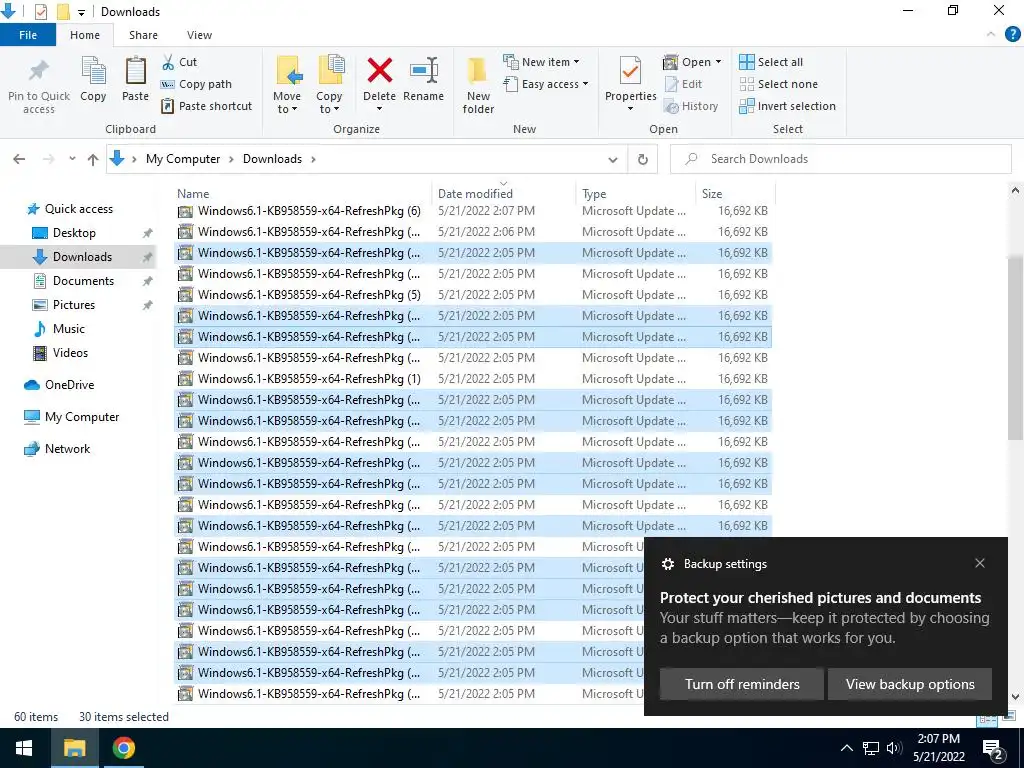
Task: Click the Up directory arrow
Action: coord(93,159)
